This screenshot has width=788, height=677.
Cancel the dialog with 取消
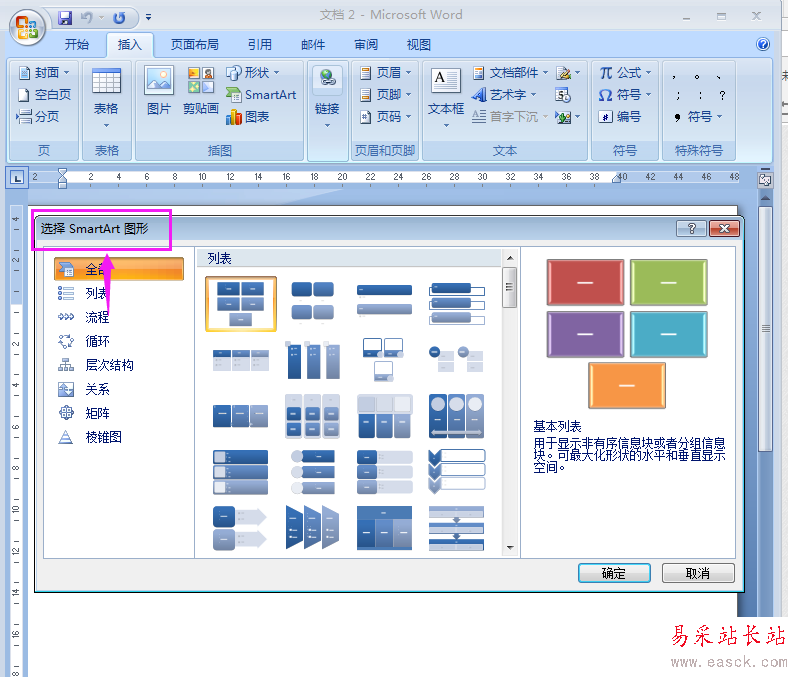tap(698, 573)
